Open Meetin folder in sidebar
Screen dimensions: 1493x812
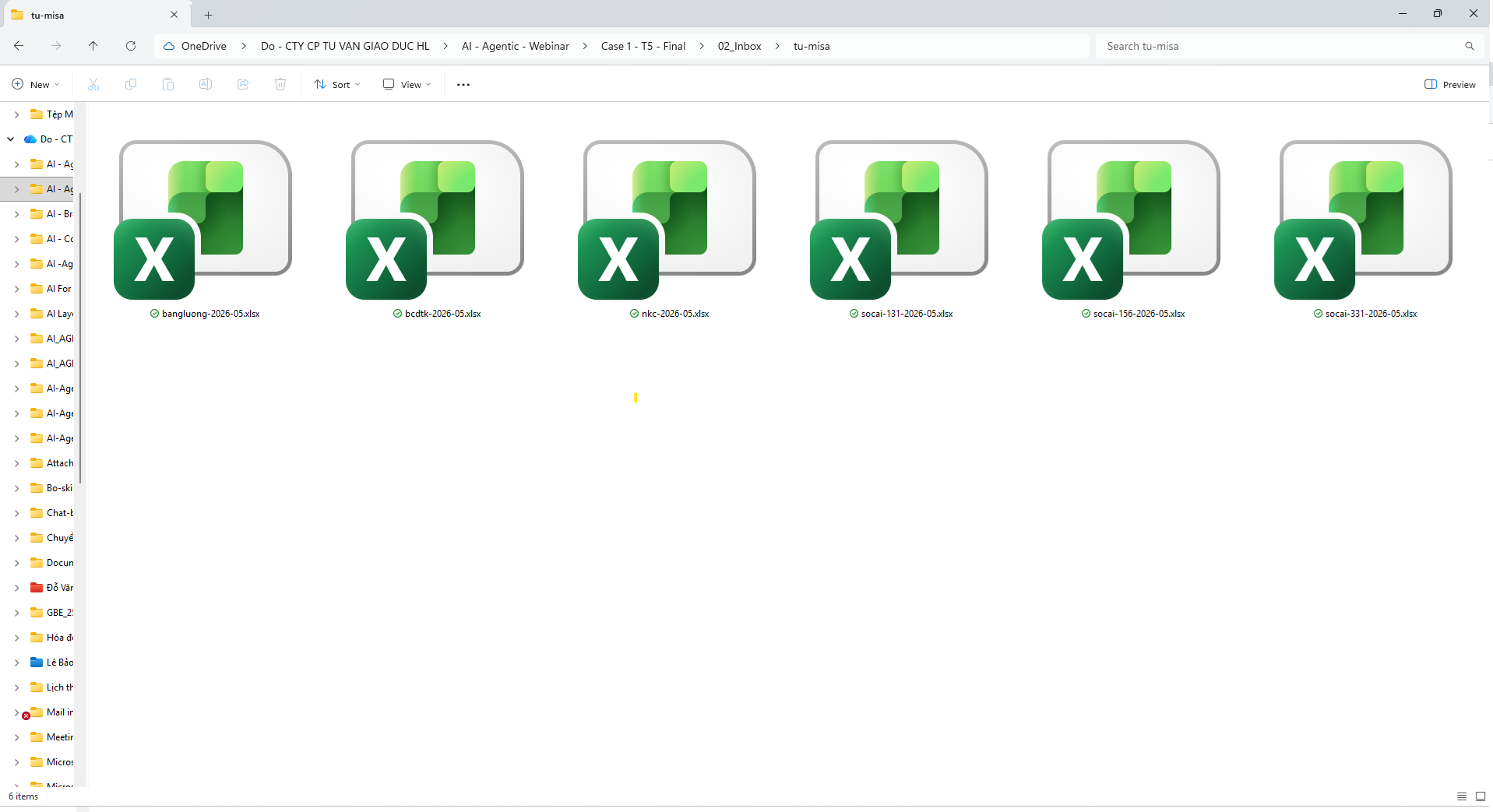click(x=51, y=737)
